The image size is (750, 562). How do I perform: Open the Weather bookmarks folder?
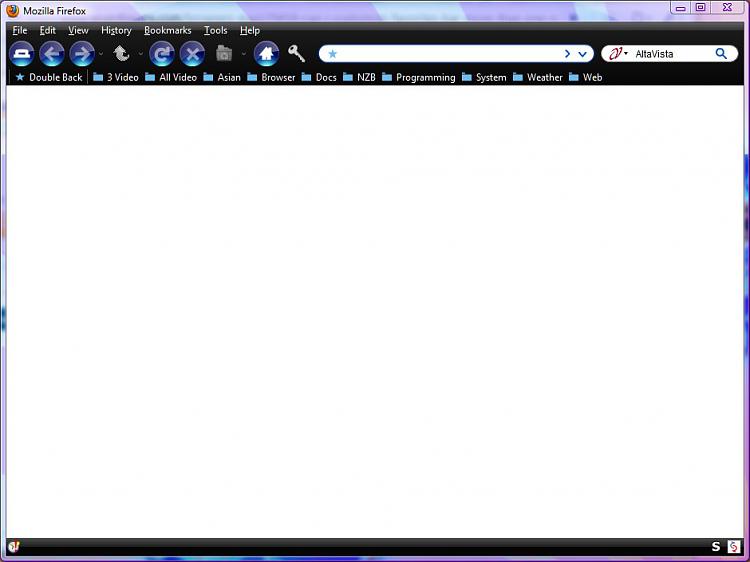pos(538,77)
